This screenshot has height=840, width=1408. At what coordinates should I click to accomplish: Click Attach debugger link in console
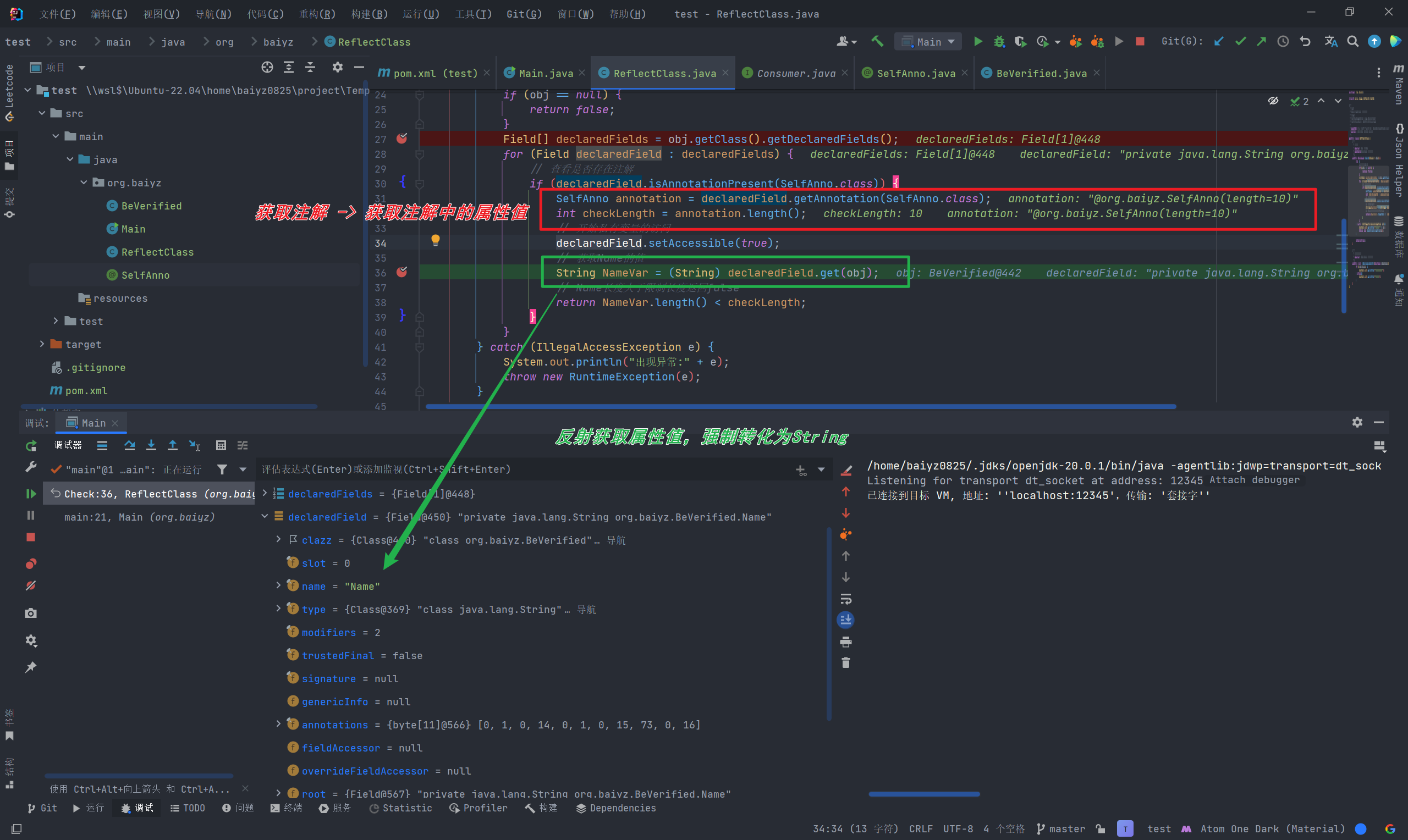[1254, 480]
